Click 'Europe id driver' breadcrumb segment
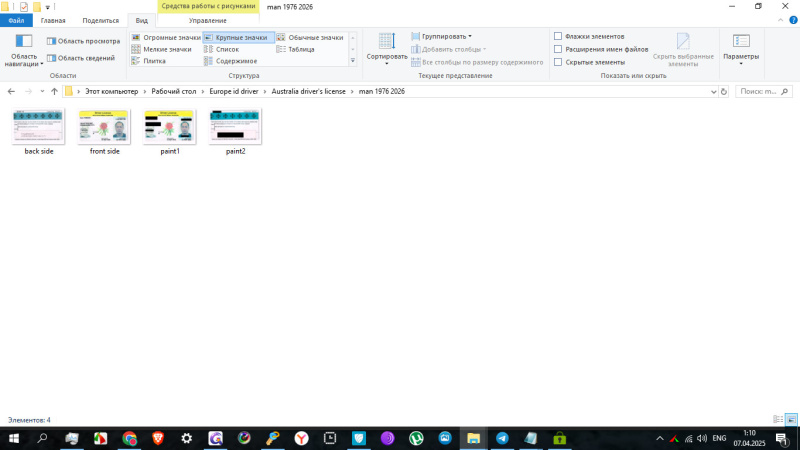800x450 pixels. pyautogui.click(x=233, y=91)
